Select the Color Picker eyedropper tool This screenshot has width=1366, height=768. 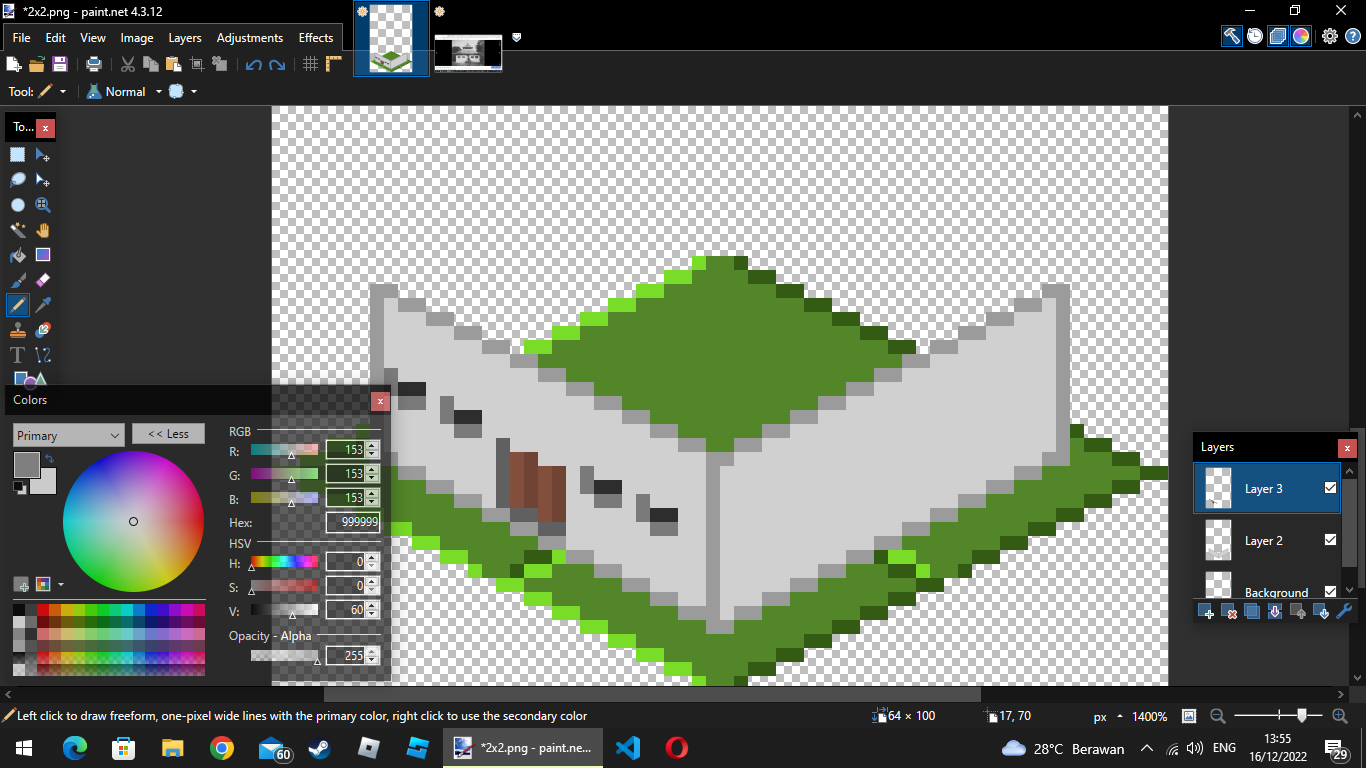[x=43, y=305]
